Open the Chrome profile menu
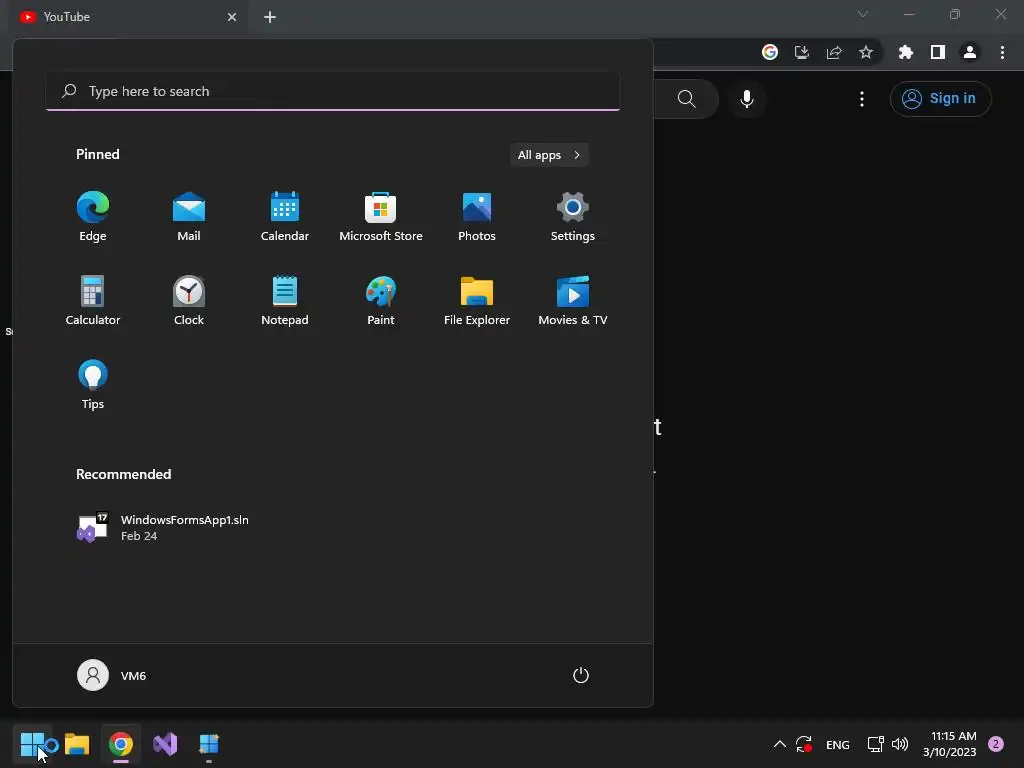 point(970,52)
